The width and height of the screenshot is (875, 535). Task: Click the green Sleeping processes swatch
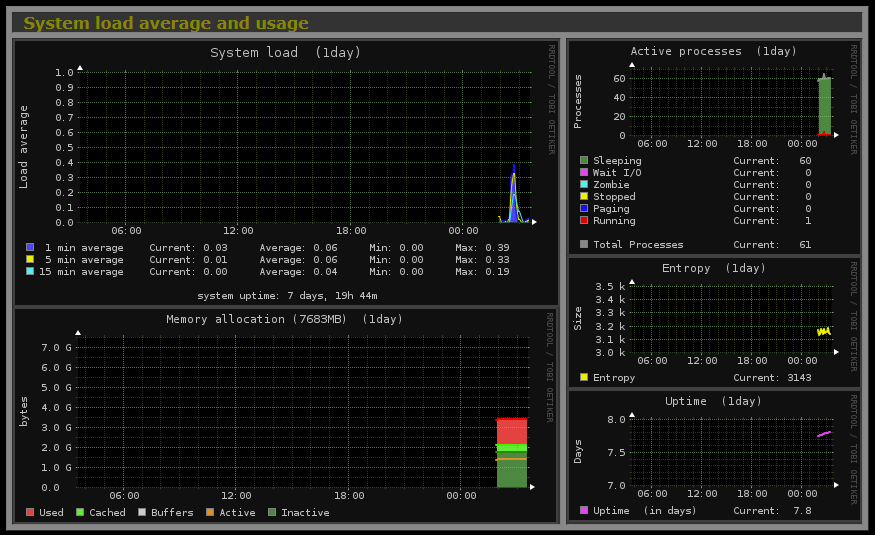pos(584,160)
